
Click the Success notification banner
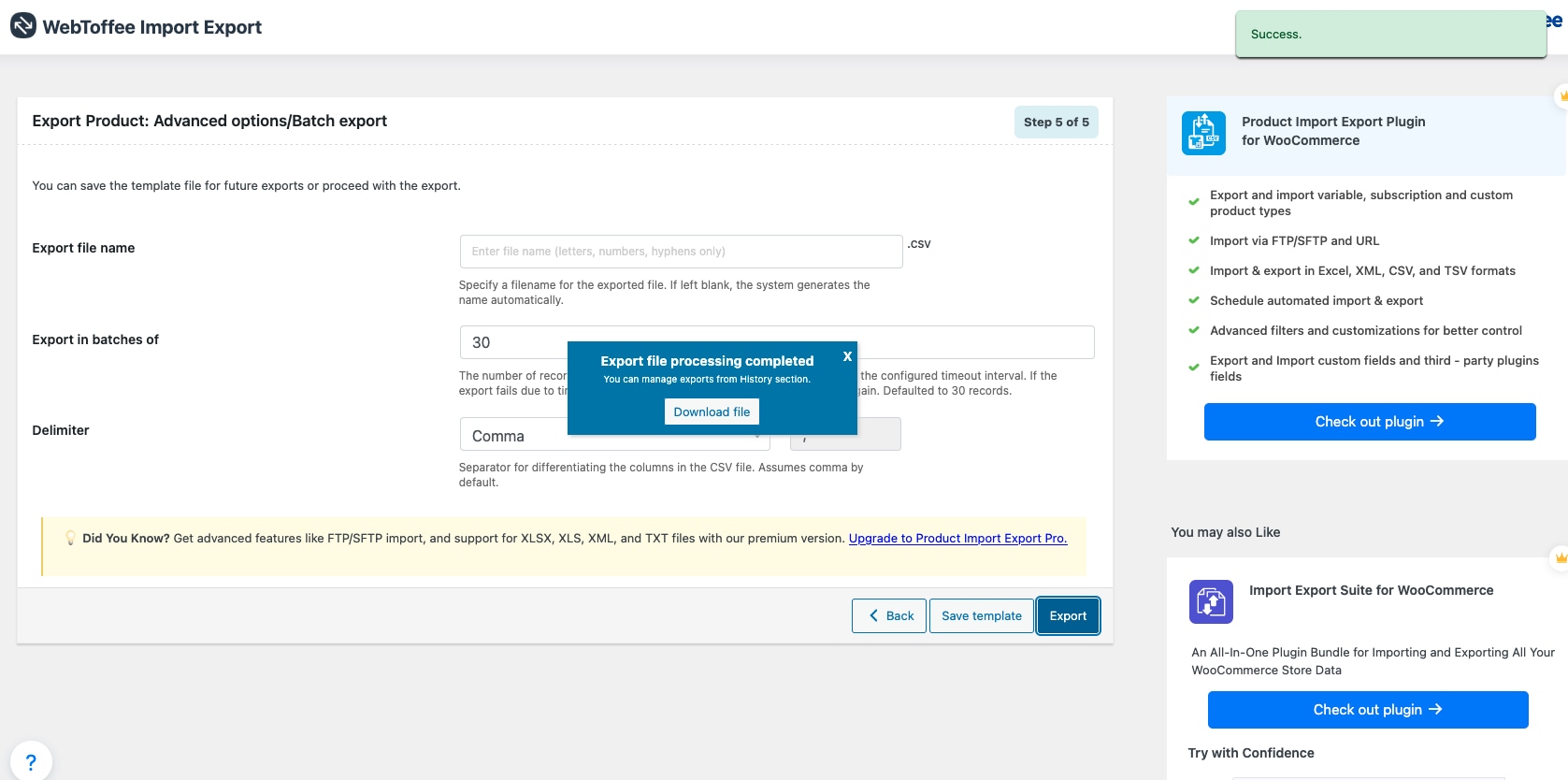coord(1390,35)
